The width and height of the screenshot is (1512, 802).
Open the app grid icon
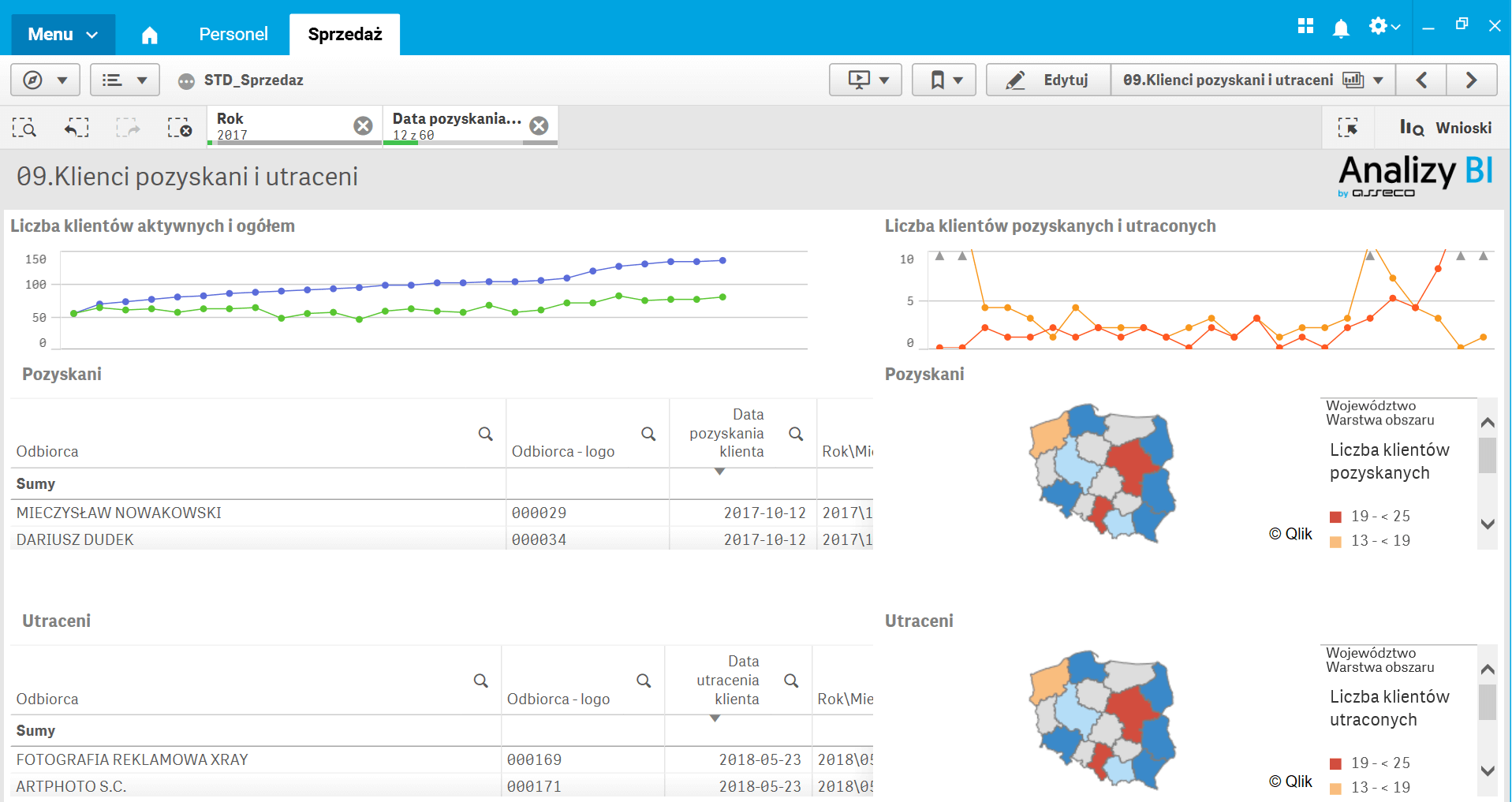(x=1305, y=26)
